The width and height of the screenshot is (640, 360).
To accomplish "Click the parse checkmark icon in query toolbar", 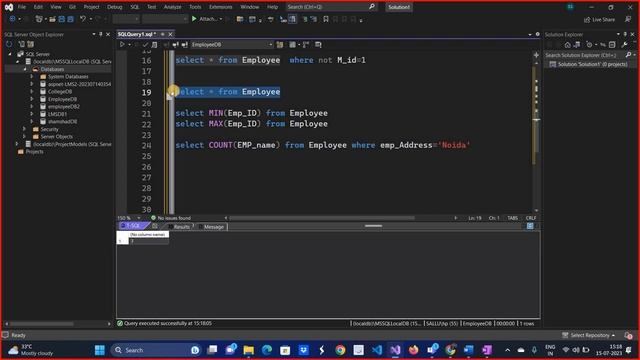I will (x=145, y=44).
